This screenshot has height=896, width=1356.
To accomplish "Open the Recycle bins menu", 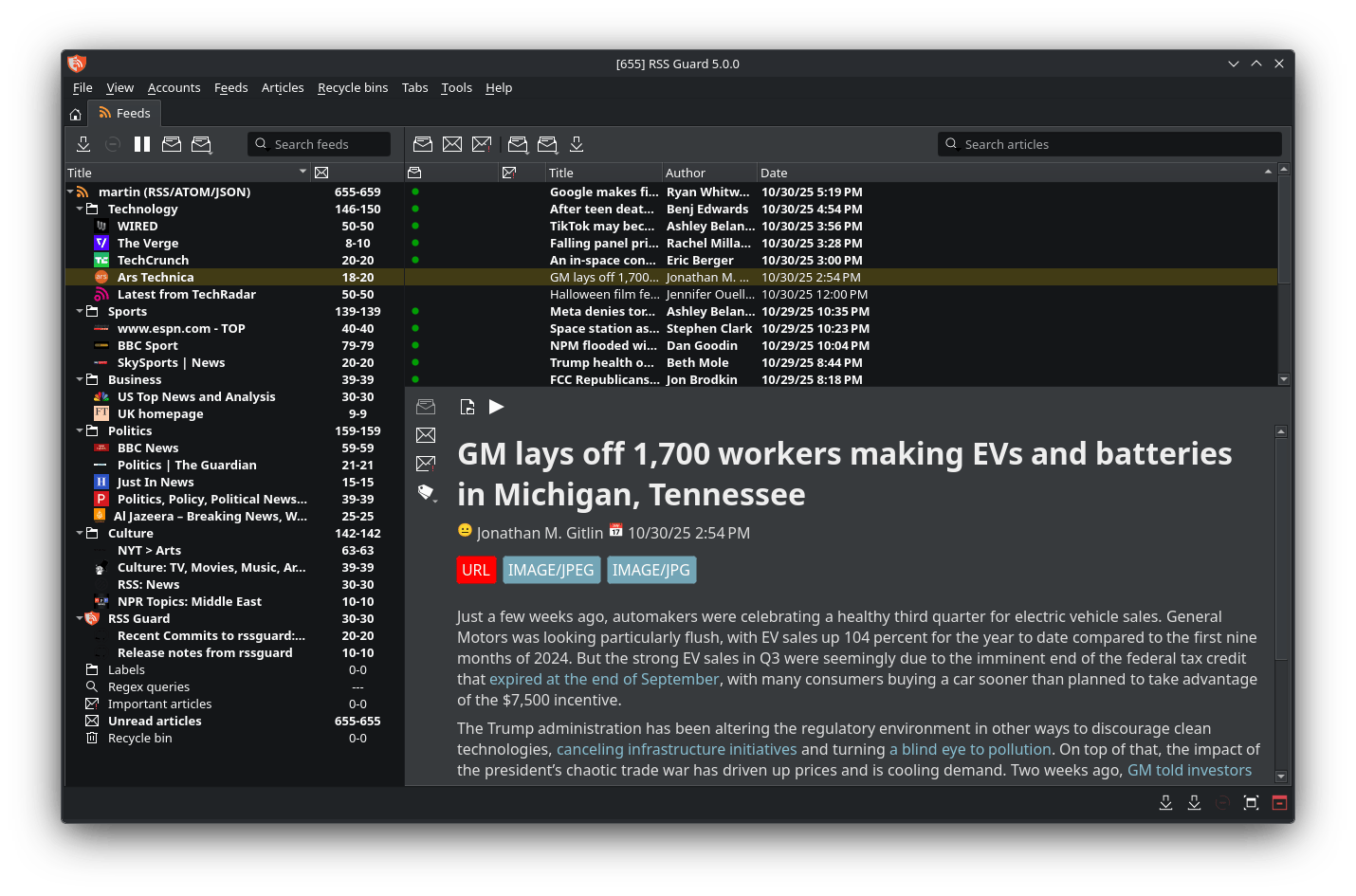I will pyautogui.click(x=353, y=88).
